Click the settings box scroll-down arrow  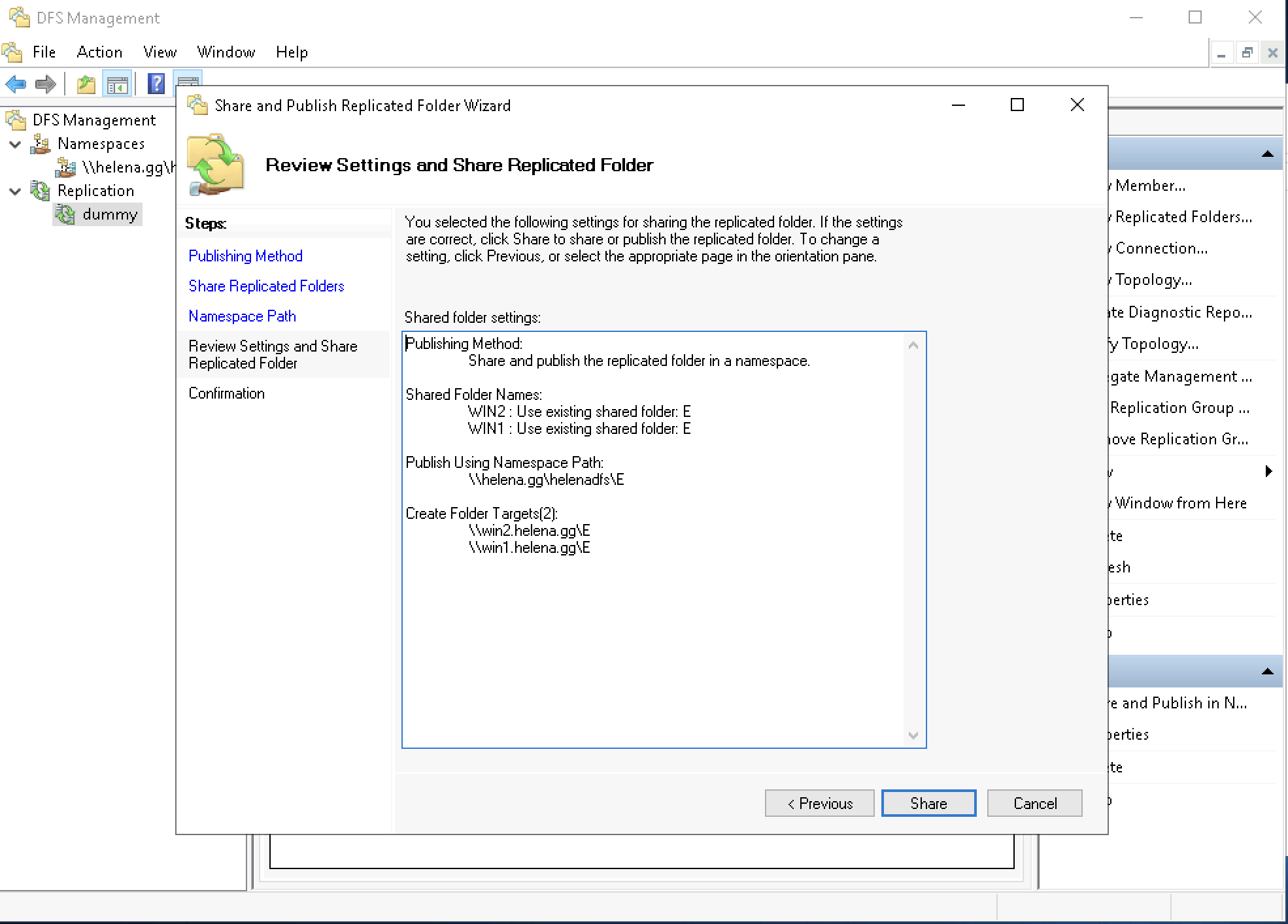[x=913, y=736]
